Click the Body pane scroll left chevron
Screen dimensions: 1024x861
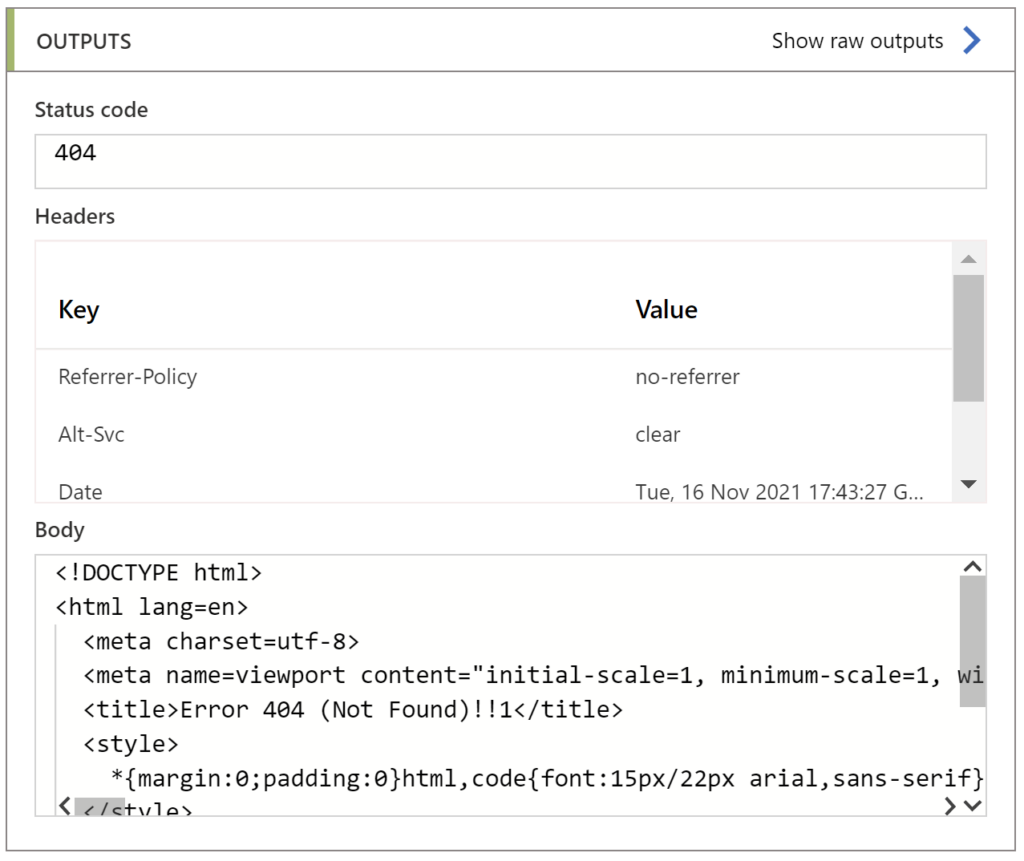[65, 806]
